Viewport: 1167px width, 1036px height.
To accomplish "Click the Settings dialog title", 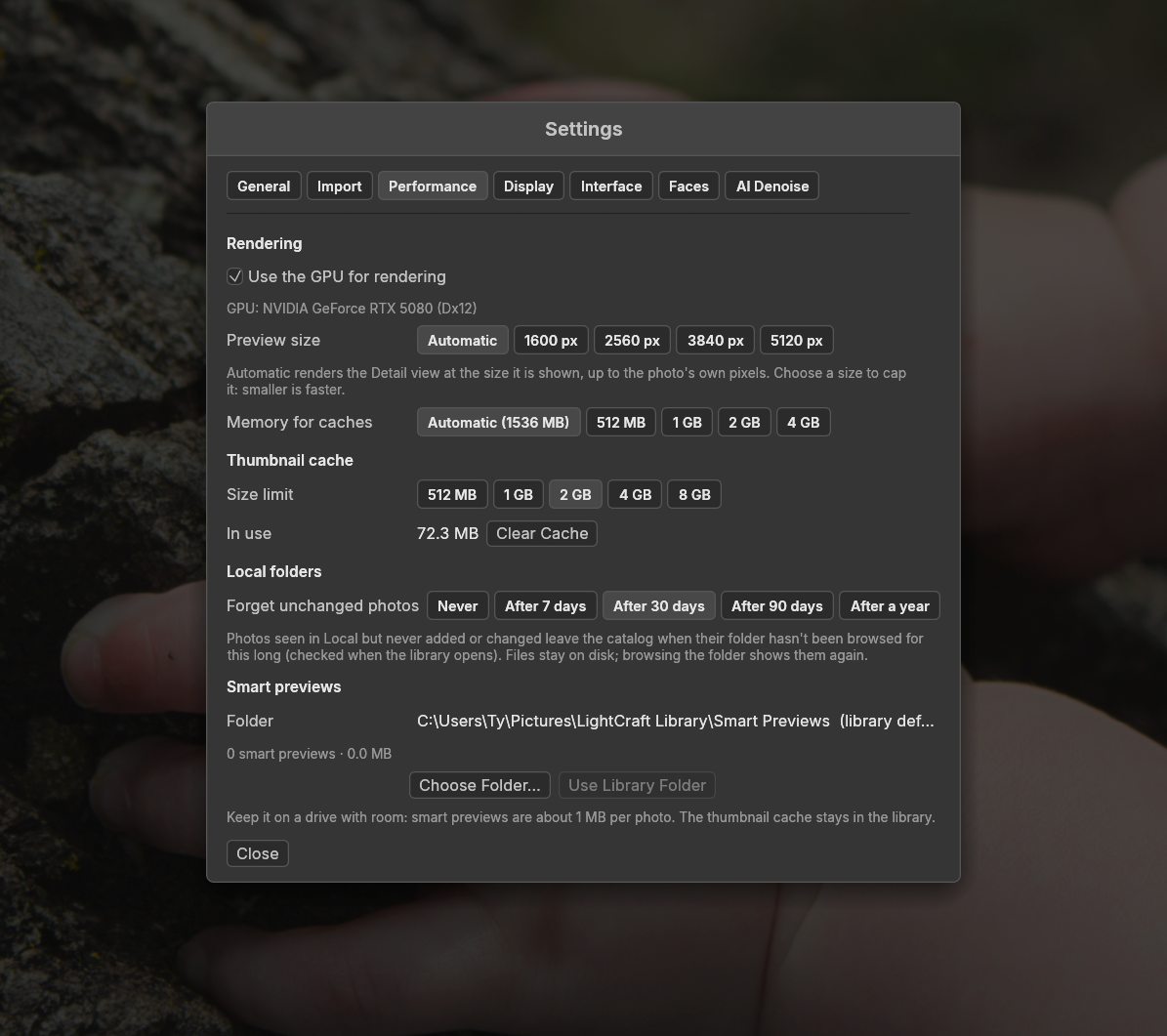I will tap(584, 129).
